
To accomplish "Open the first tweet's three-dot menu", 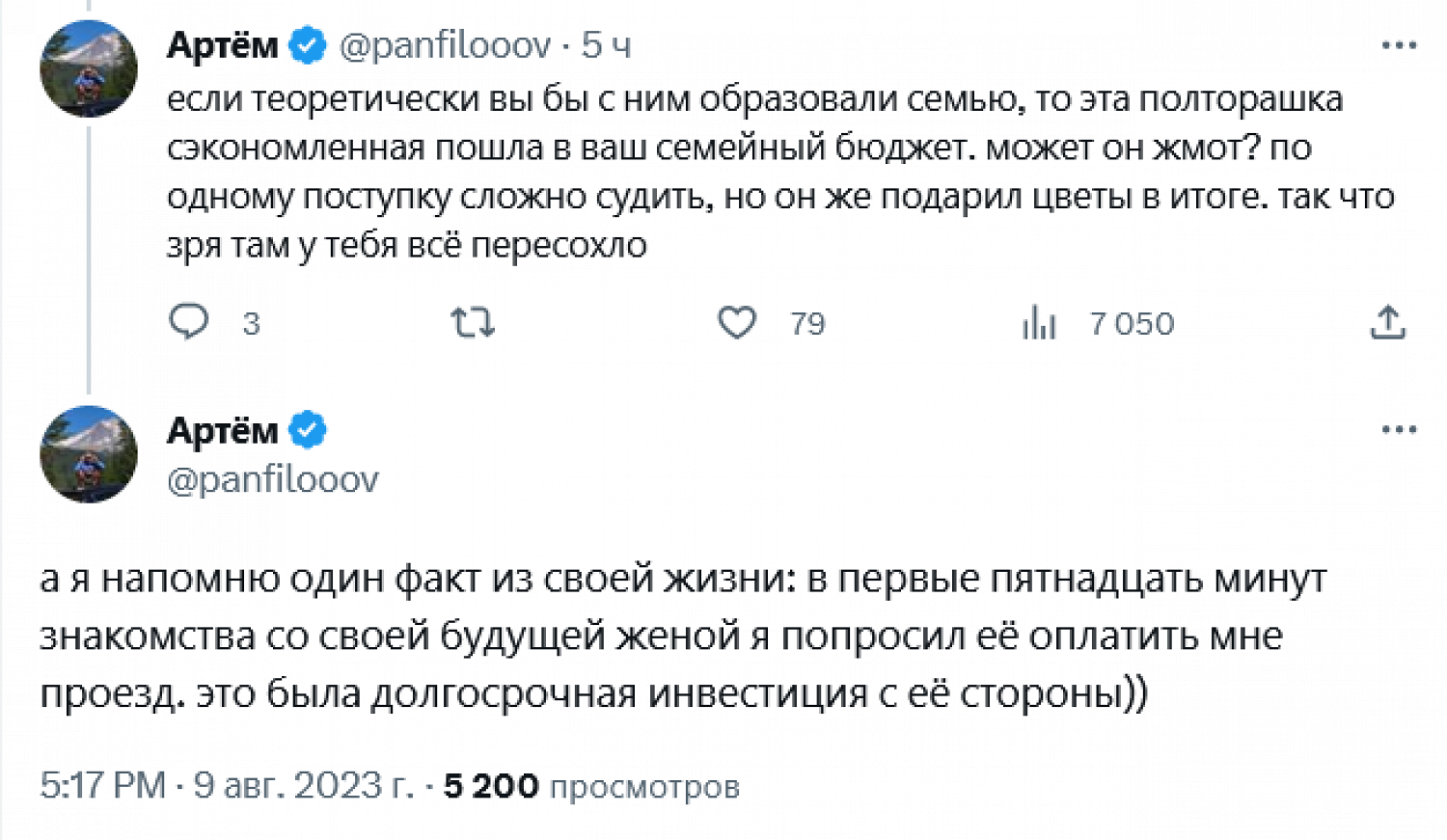I will [1399, 45].
